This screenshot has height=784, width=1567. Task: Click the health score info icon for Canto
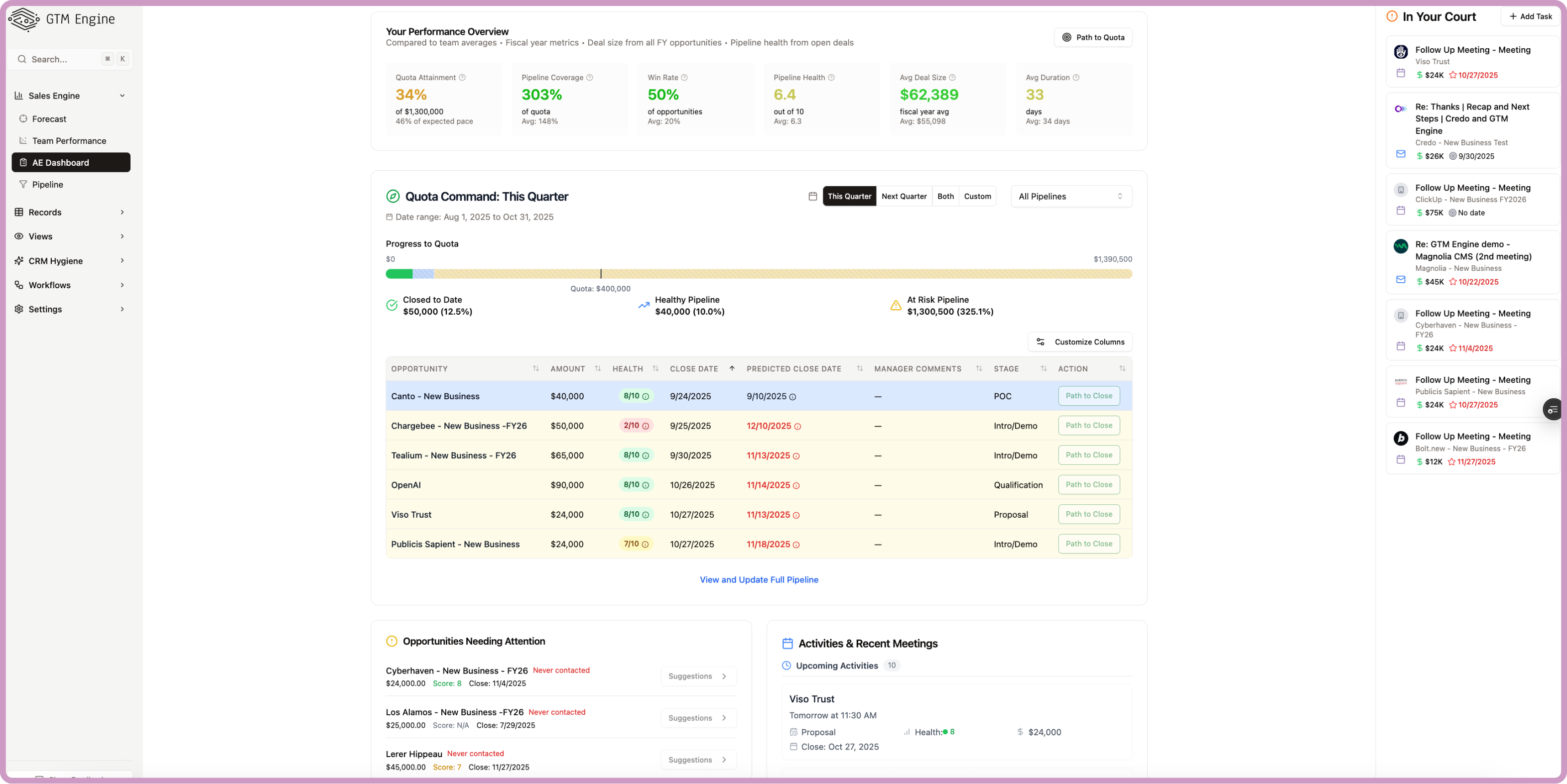pos(646,396)
